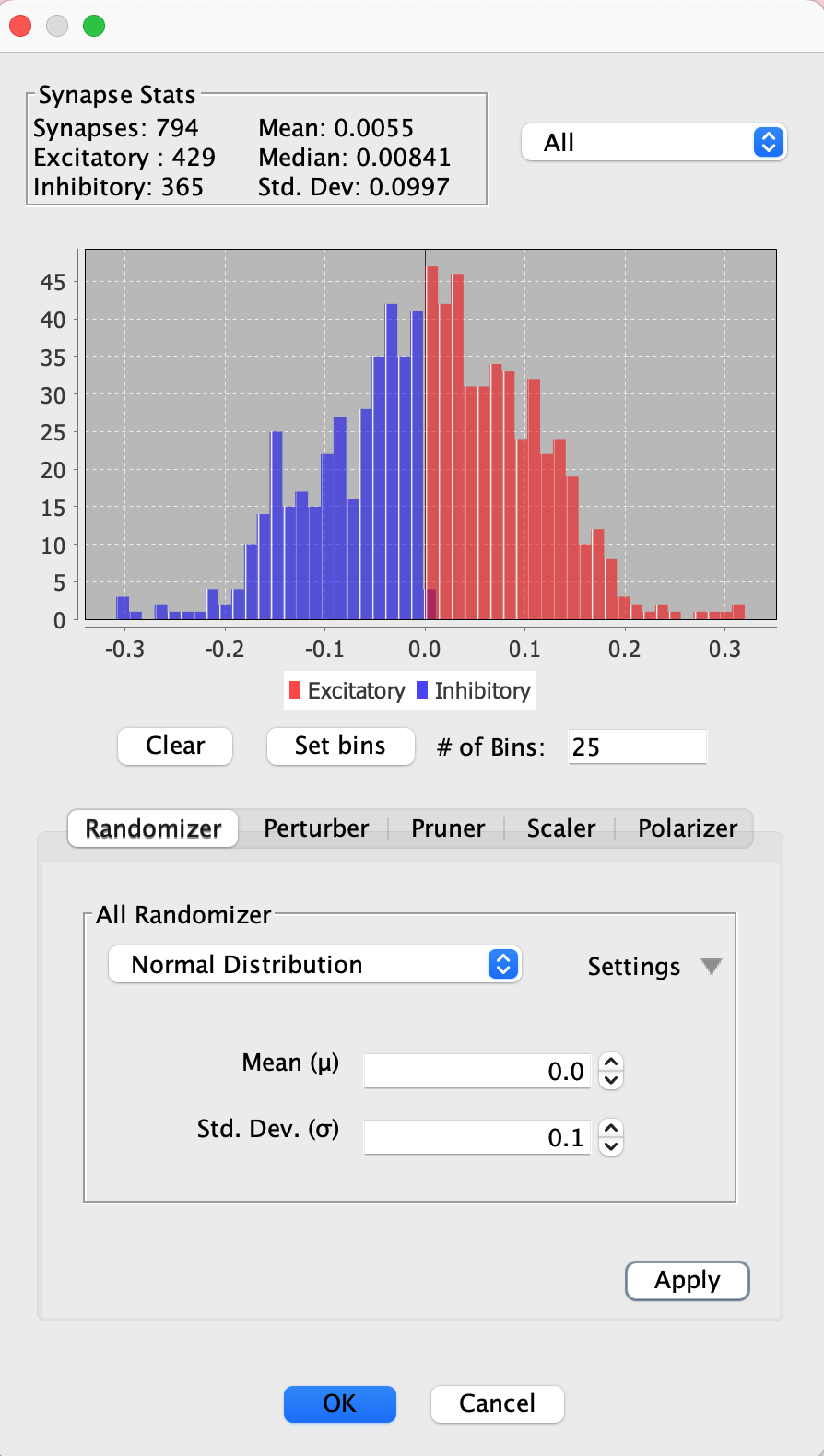Decrement the Mean value with down arrow
Viewport: 824px width, 1456px height.
(x=611, y=1080)
